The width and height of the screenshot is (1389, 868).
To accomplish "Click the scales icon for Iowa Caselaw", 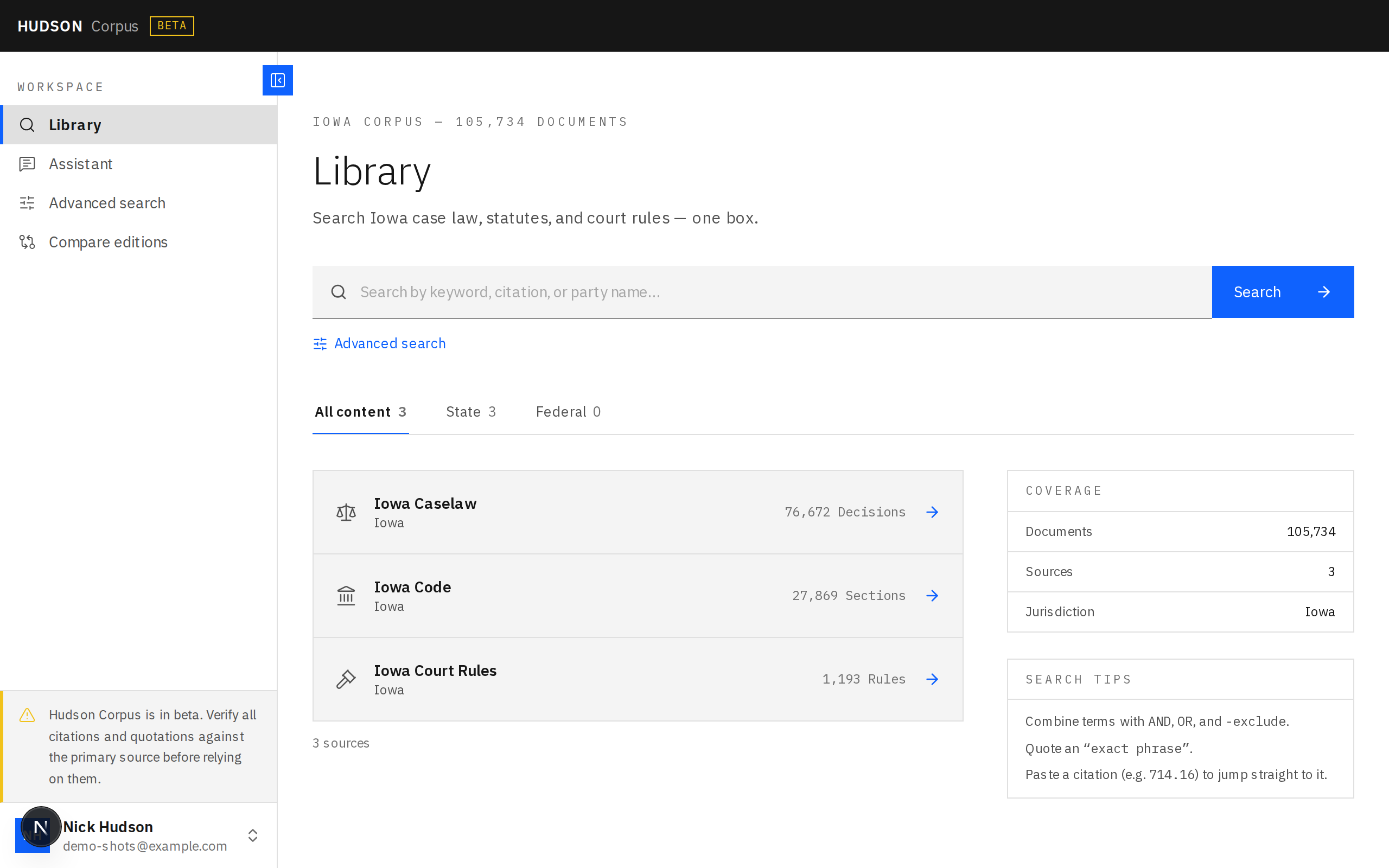I will pos(346,512).
